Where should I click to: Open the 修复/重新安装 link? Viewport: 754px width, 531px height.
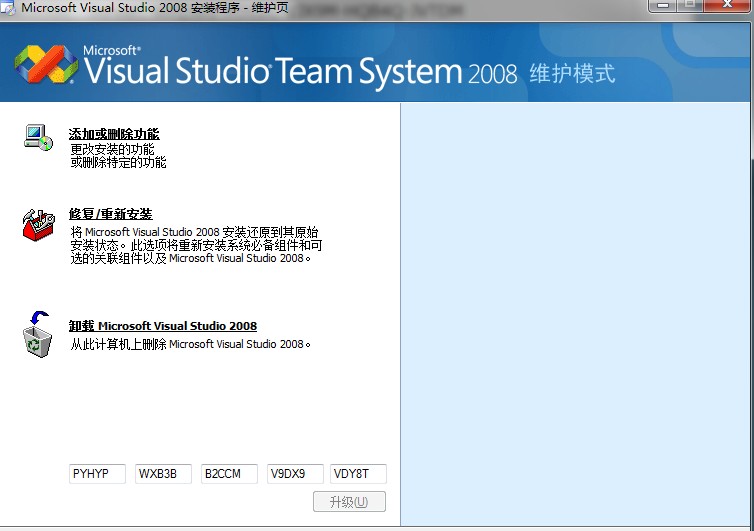point(111,214)
